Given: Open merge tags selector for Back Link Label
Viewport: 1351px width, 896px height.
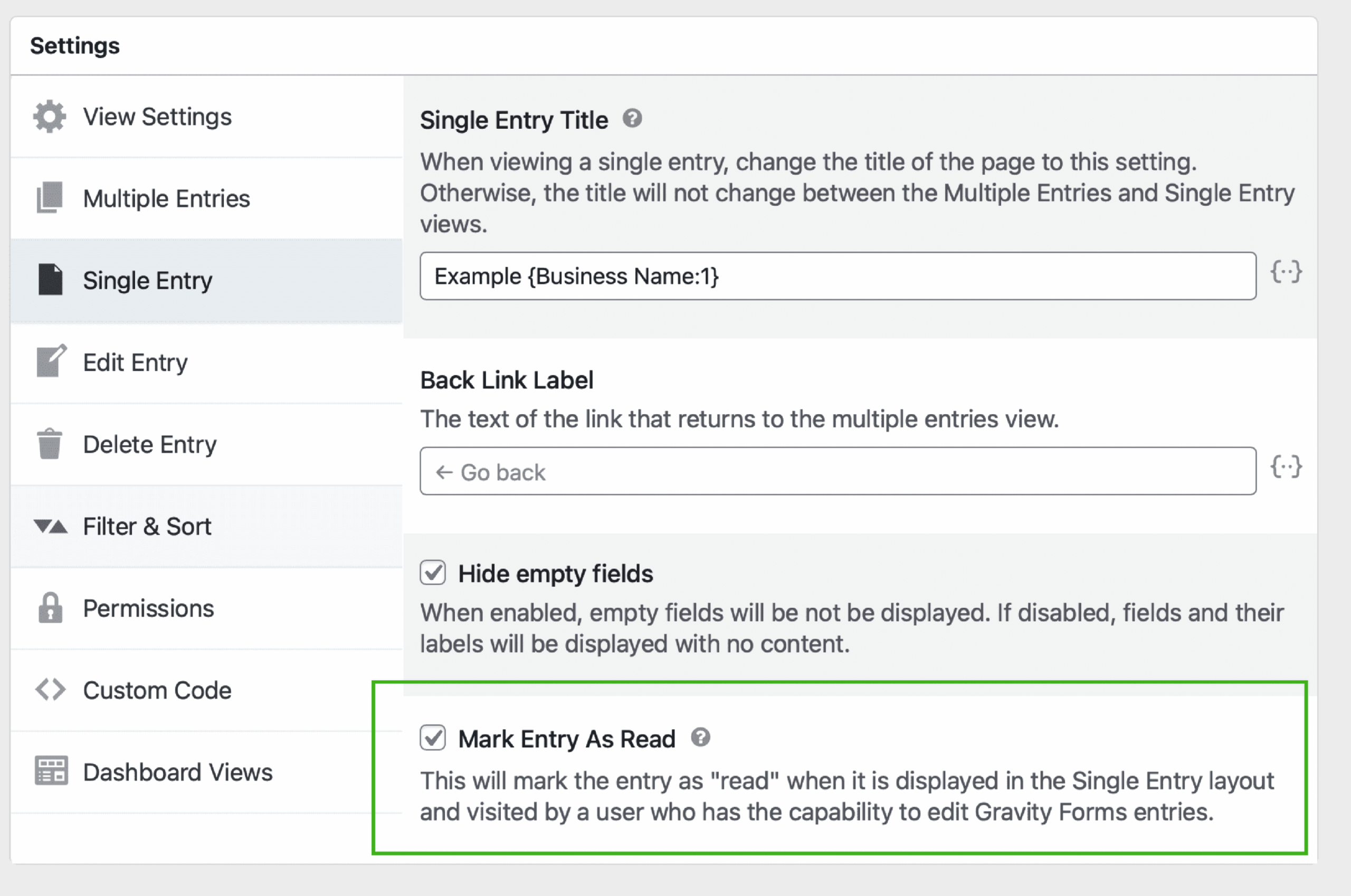Looking at the screenshot, I should pyautogui.click(x=1286, y=467).
